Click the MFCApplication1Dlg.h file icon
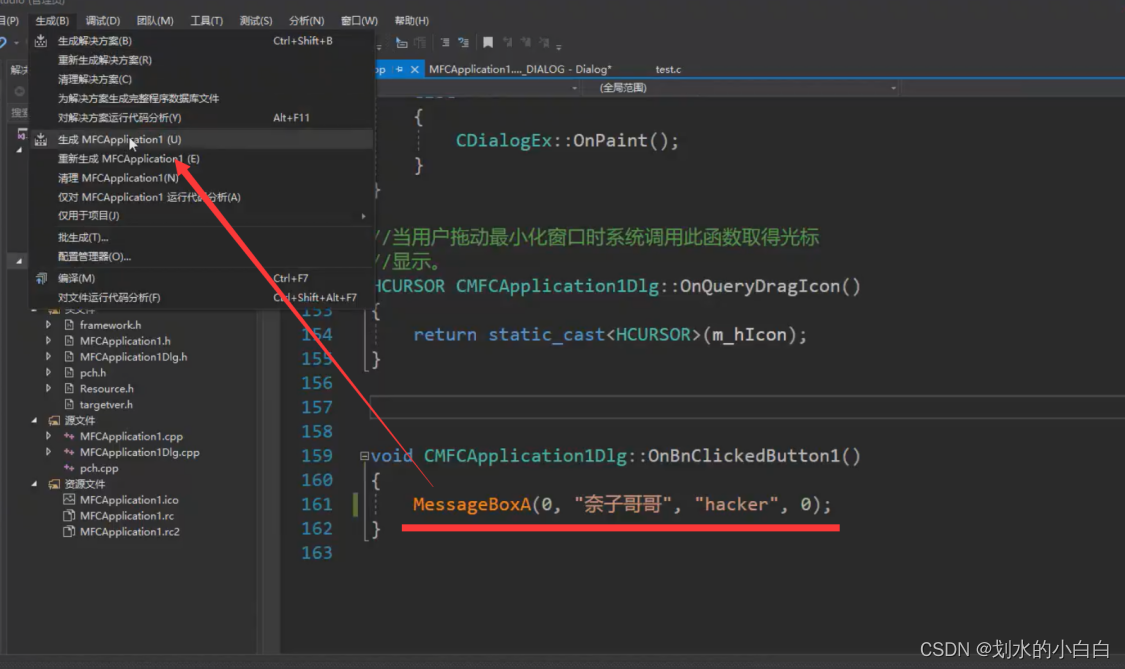The height and width of the screenshot is (669, 1125). [x=69, y=357]
